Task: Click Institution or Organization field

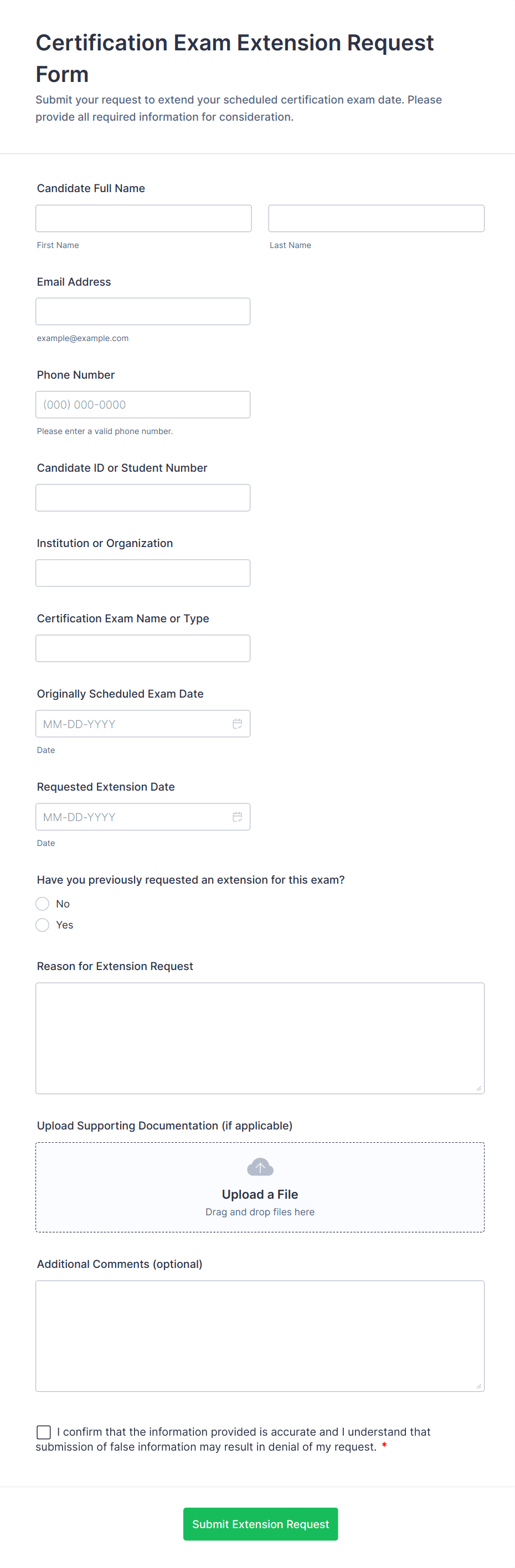Action: coord(143,573)
